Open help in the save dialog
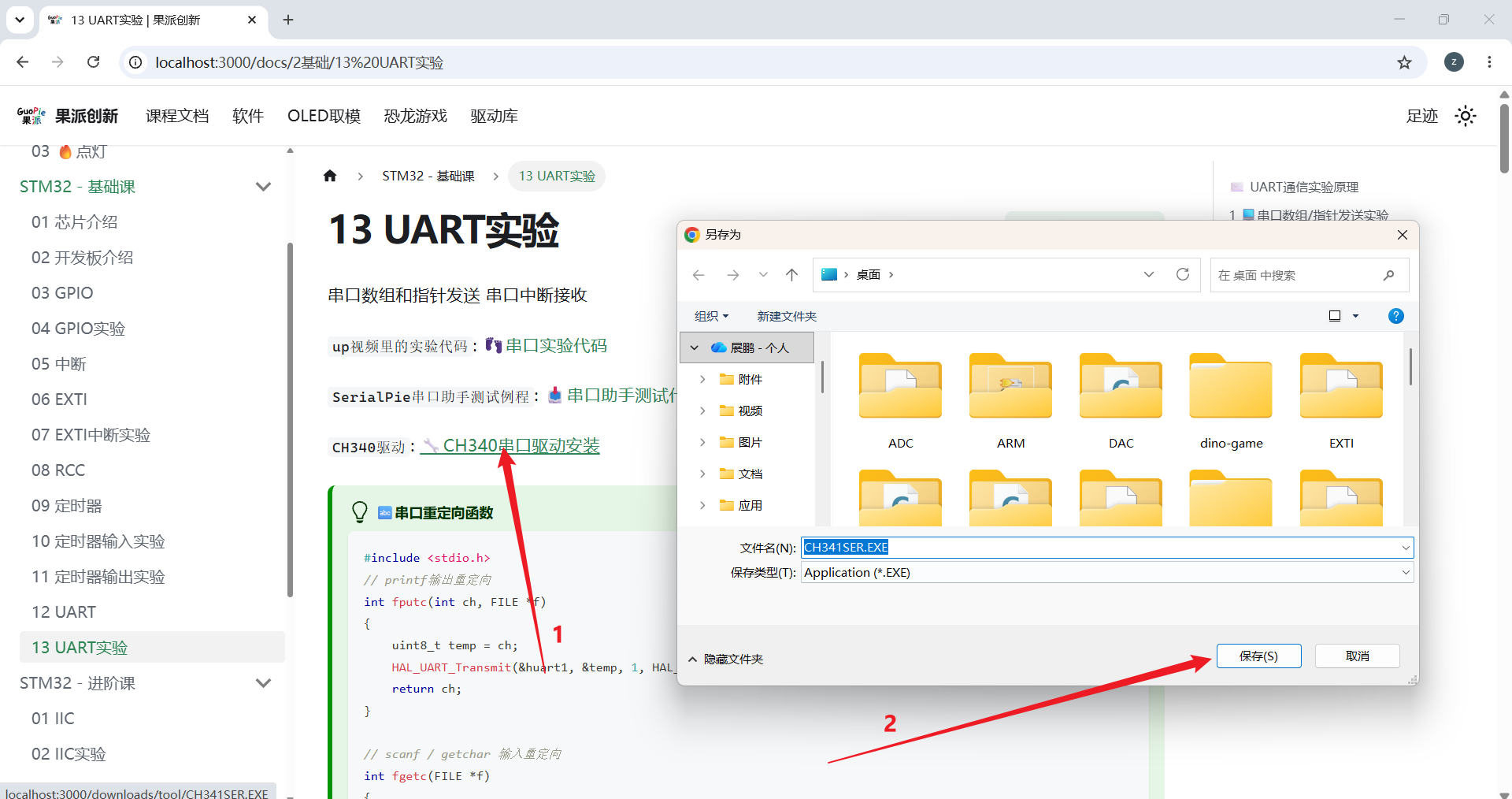The width and height of the screenshot is (1512, 799). [x=1395, y=316]
